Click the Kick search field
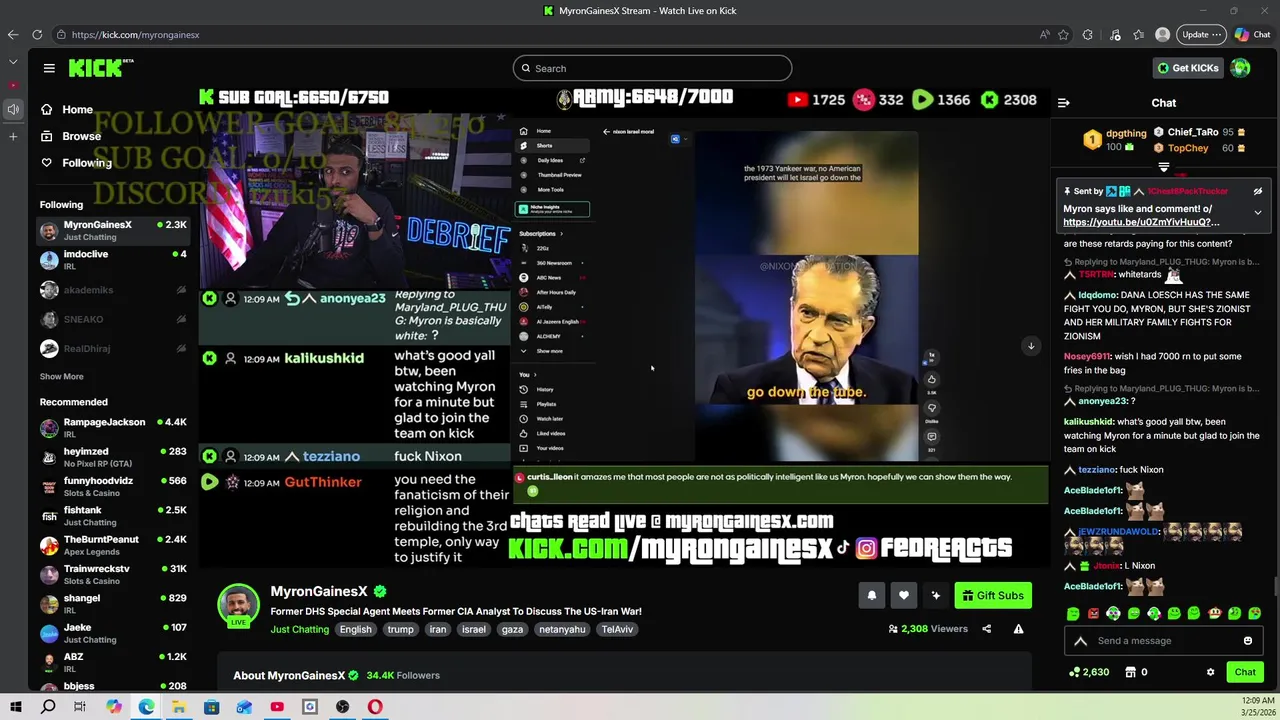This screenshot has width=1280, height=720. pyautogui.click(x=652, y=68)
